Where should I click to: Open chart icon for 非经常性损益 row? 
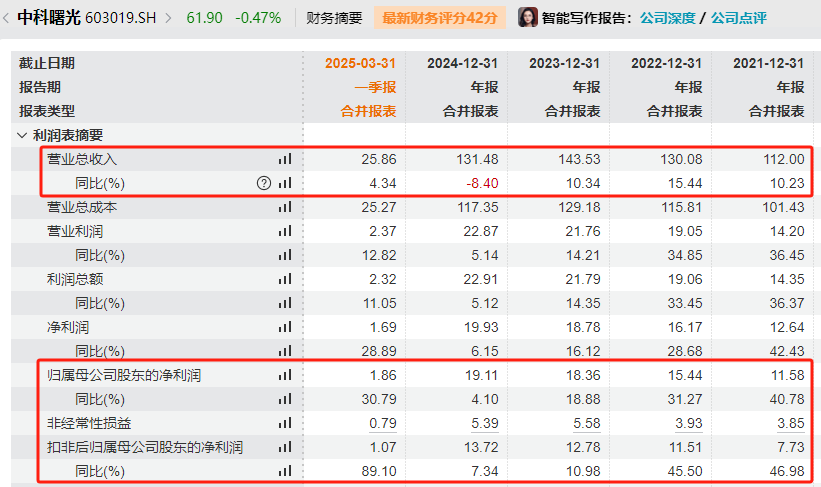tap(285, 423)
